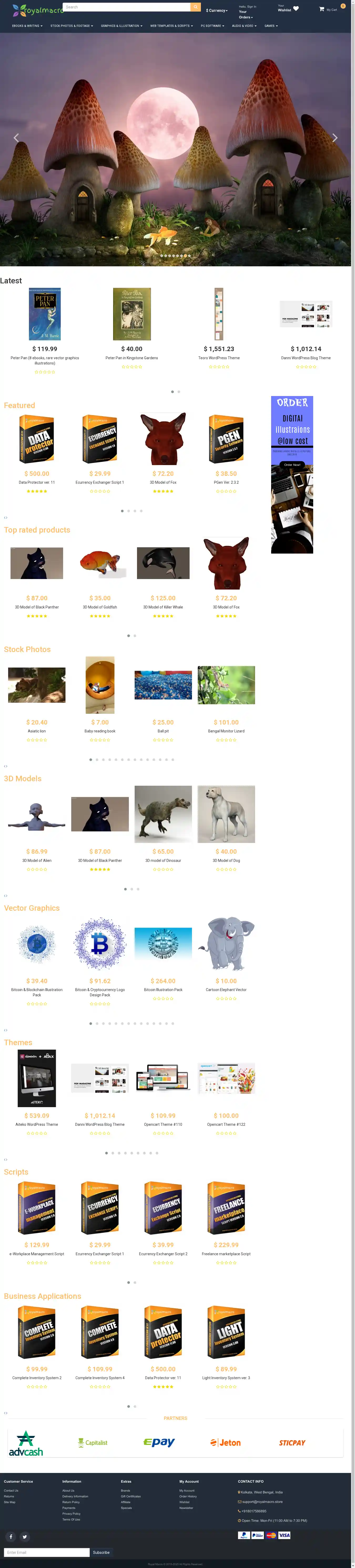The image size is (355, 1568).
Task: Open the Ebooks & Writing menu
Action: [x=27, y=26]
